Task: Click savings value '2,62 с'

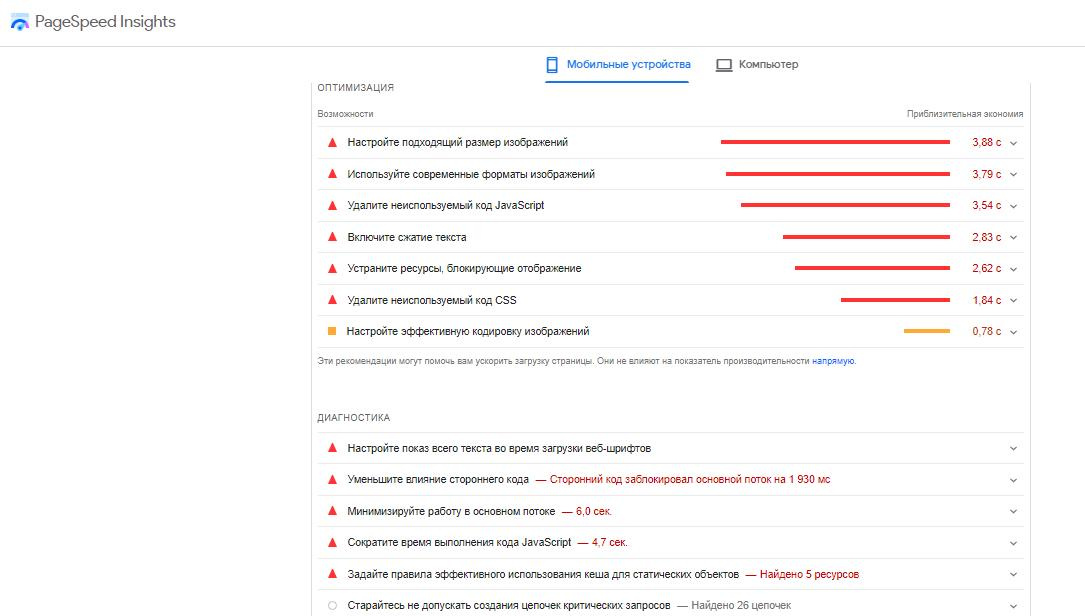Action: (987, 268)
